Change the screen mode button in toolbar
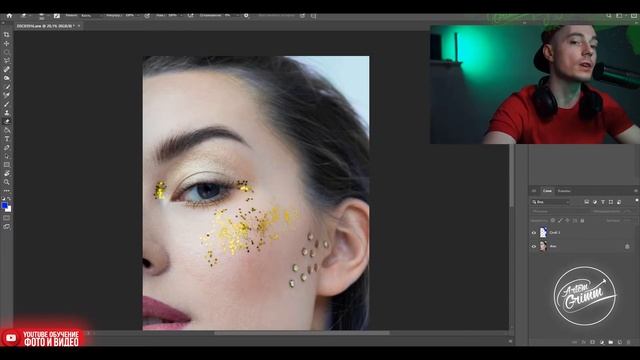Viewport: 640px width, 360px height. click(x=7, y=227)
